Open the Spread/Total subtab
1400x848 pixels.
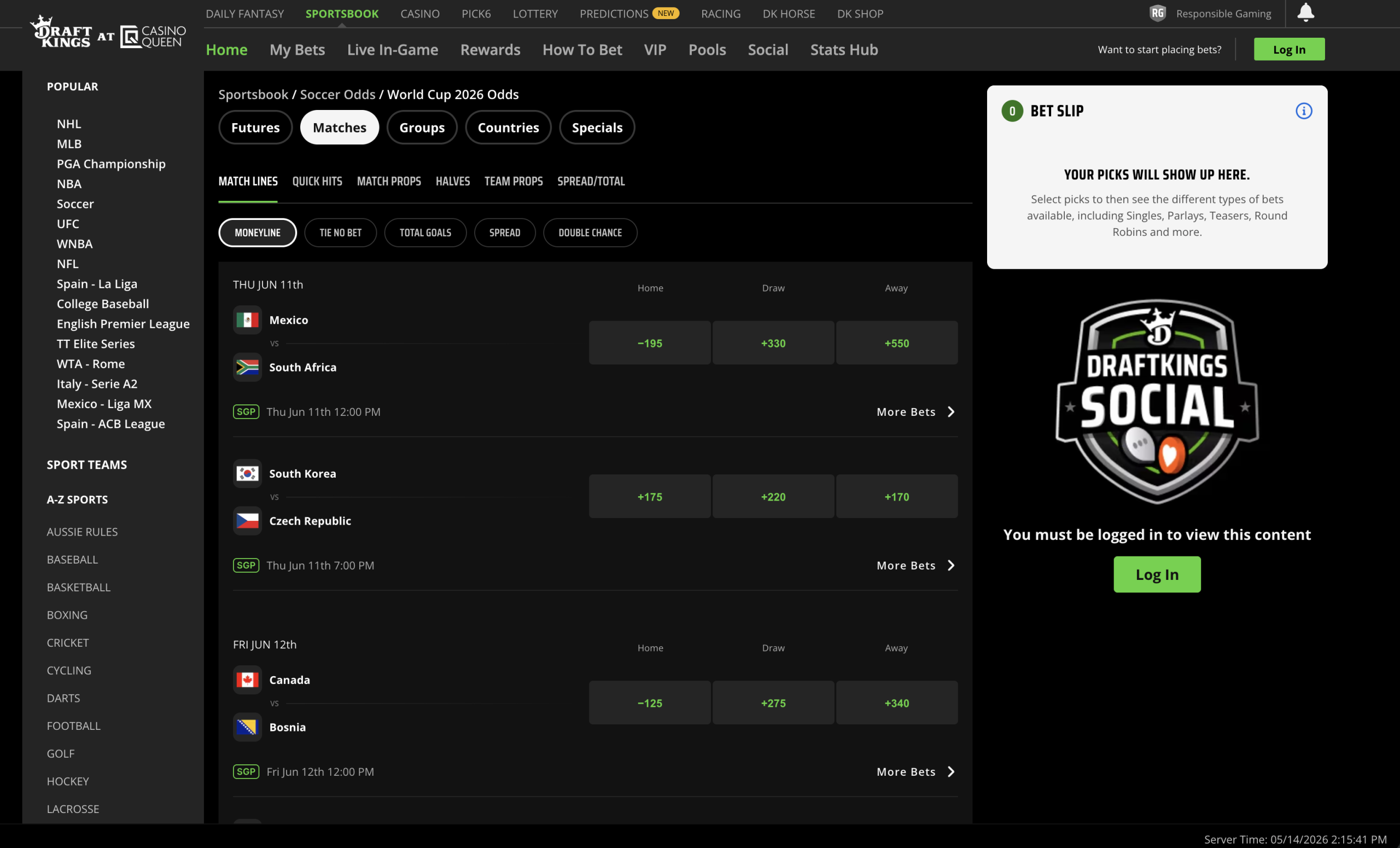(590, 181)
